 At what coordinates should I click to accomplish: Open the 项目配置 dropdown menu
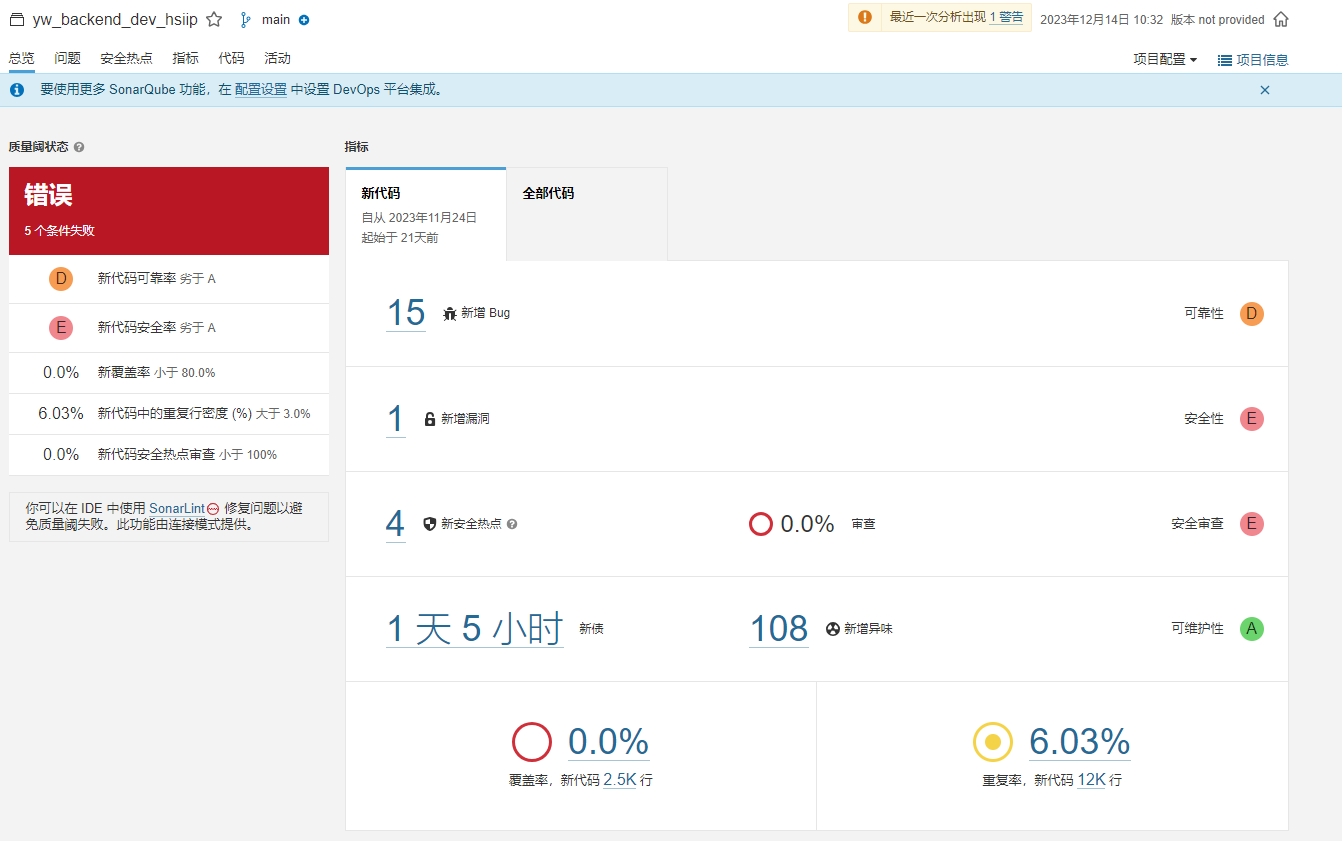coord(1165,59)
